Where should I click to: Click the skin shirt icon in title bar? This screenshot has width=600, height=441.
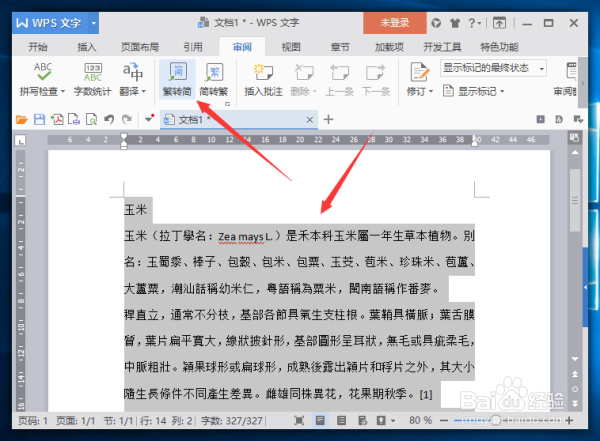(455, 23)
